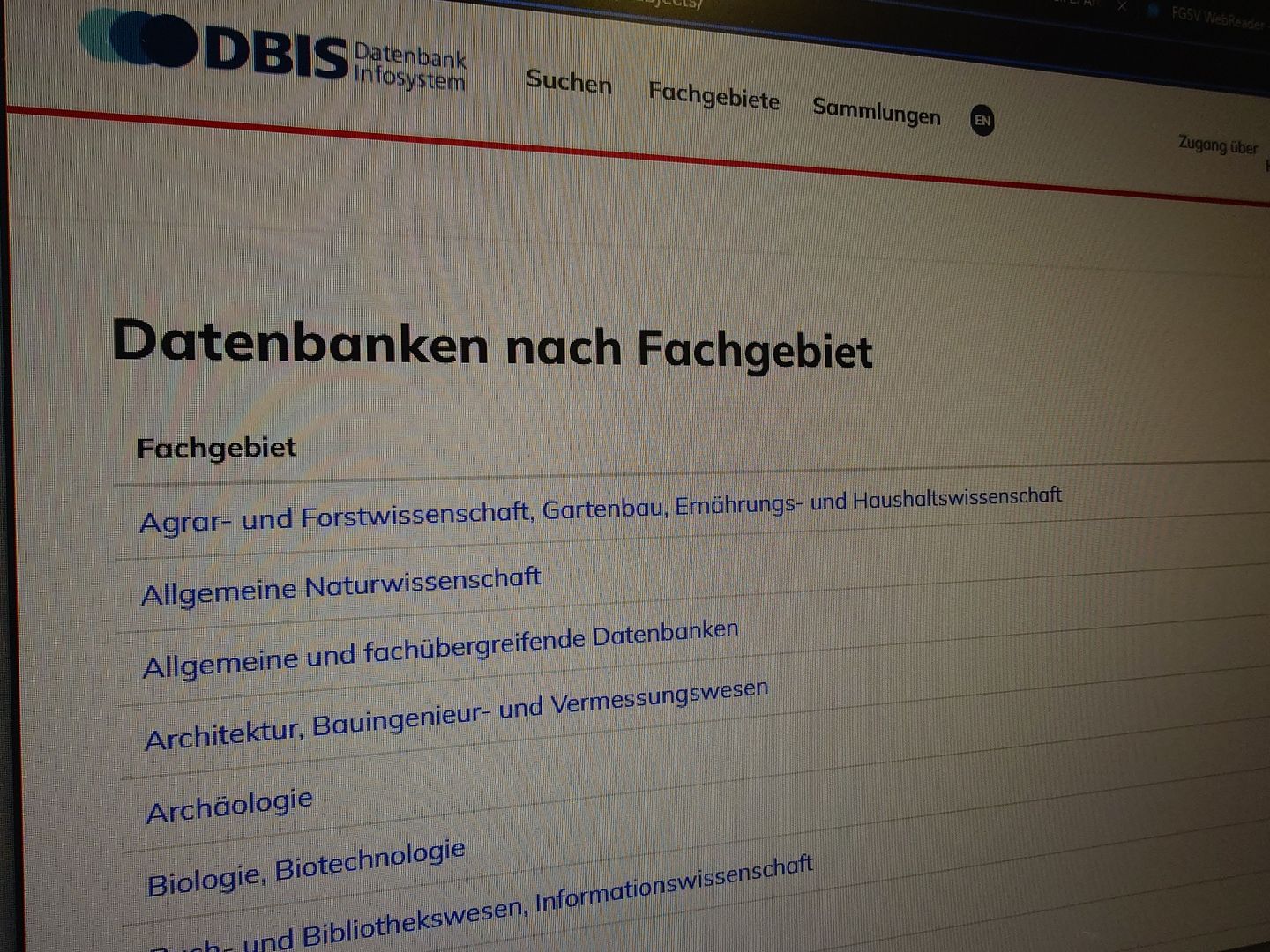The width and height of the screenshot is (1270, 952).
Task: Close the browser tab left of FGSV WebReader
Action: (x=1122, y=6)
